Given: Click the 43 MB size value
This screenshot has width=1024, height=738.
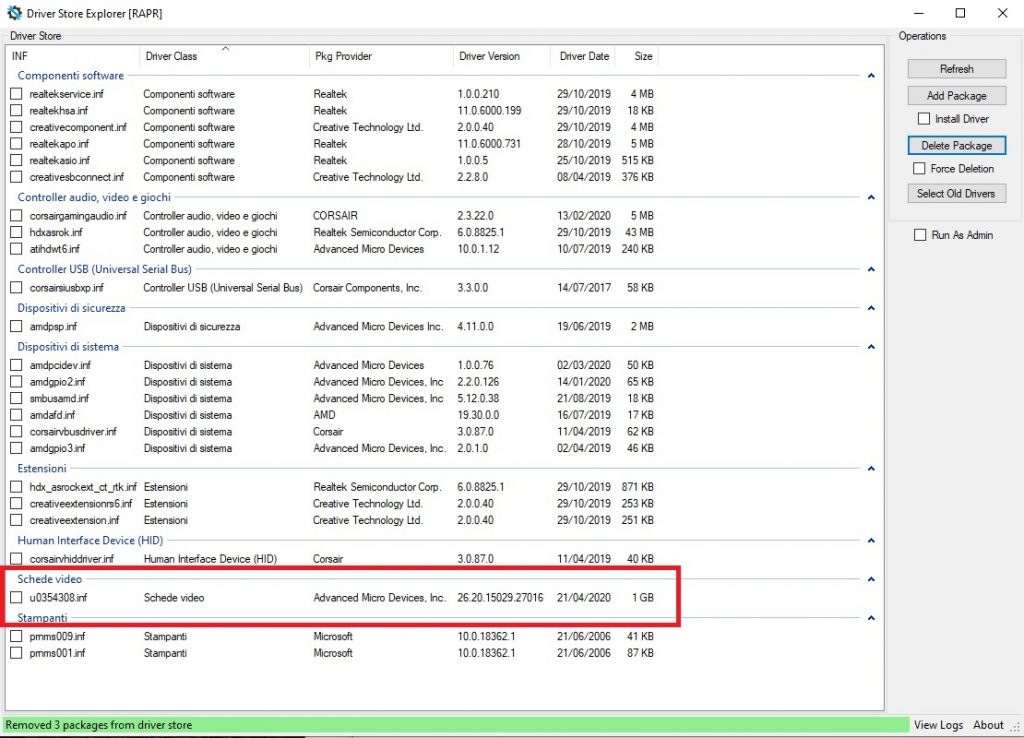Looking at the screenshot, I should pos(639,233).
